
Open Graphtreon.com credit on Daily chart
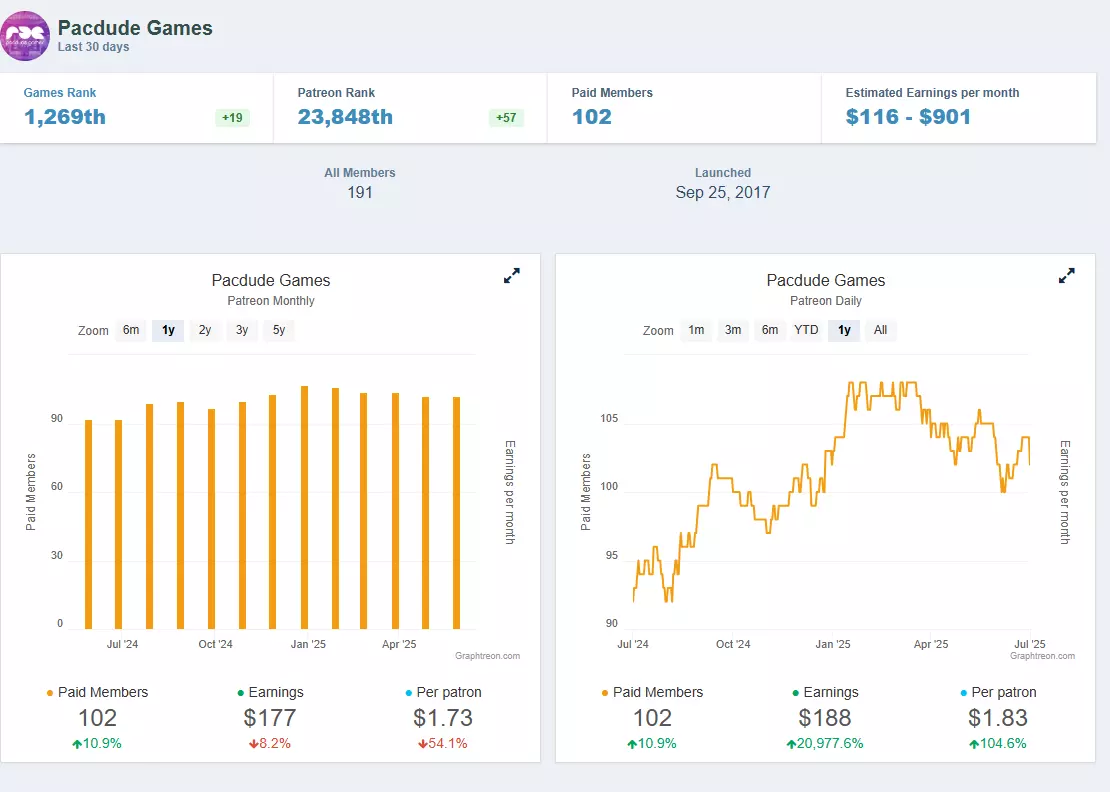point(1043,656)
